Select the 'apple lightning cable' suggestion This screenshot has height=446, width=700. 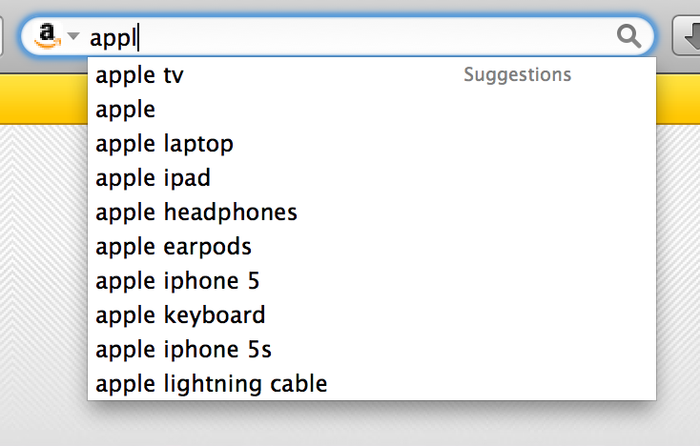click(372, 383)
